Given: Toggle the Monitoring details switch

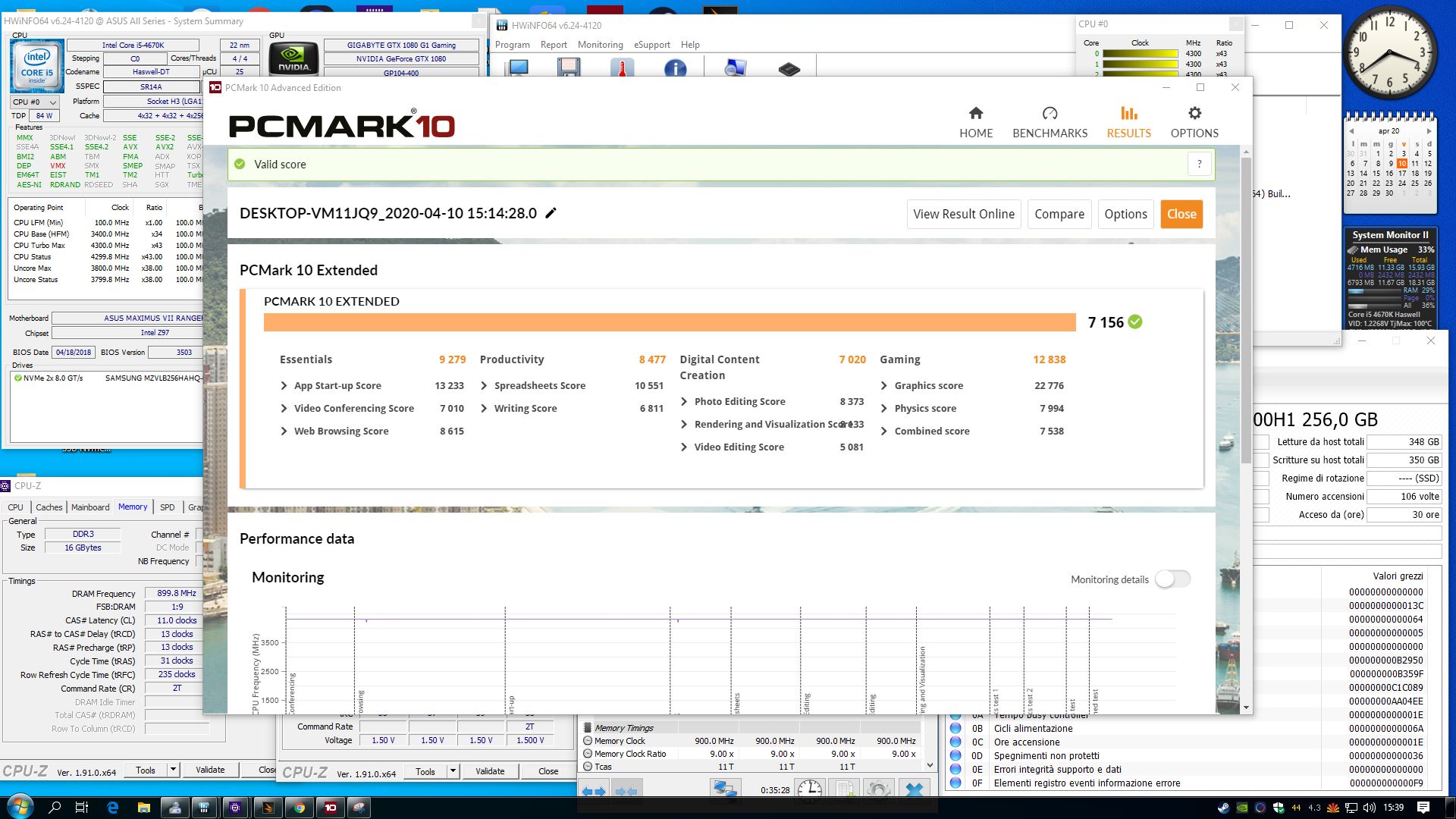Looking at the screenshot, I should point(1172,579).
